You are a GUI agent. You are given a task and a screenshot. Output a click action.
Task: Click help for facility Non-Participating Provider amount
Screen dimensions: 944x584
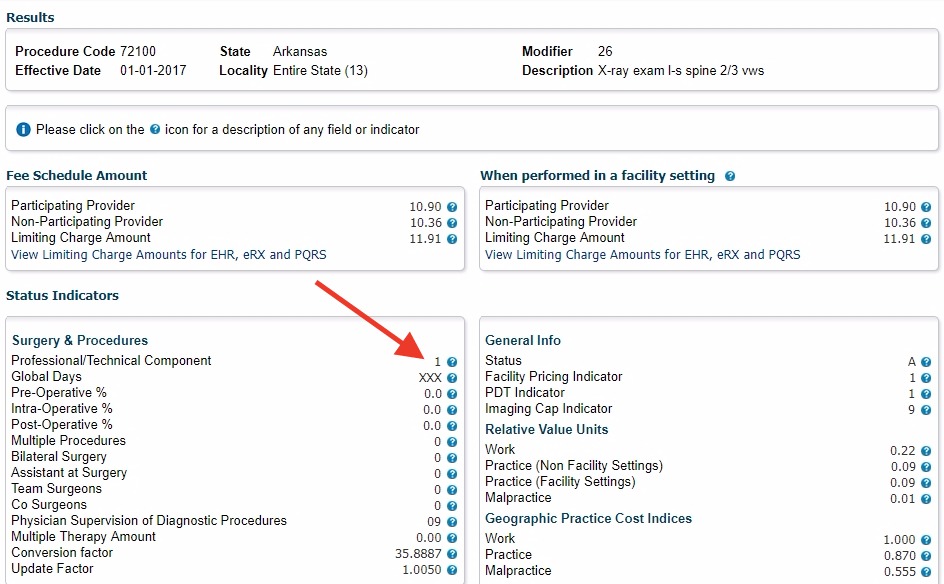pyautogui.click(x=926, y=223)
